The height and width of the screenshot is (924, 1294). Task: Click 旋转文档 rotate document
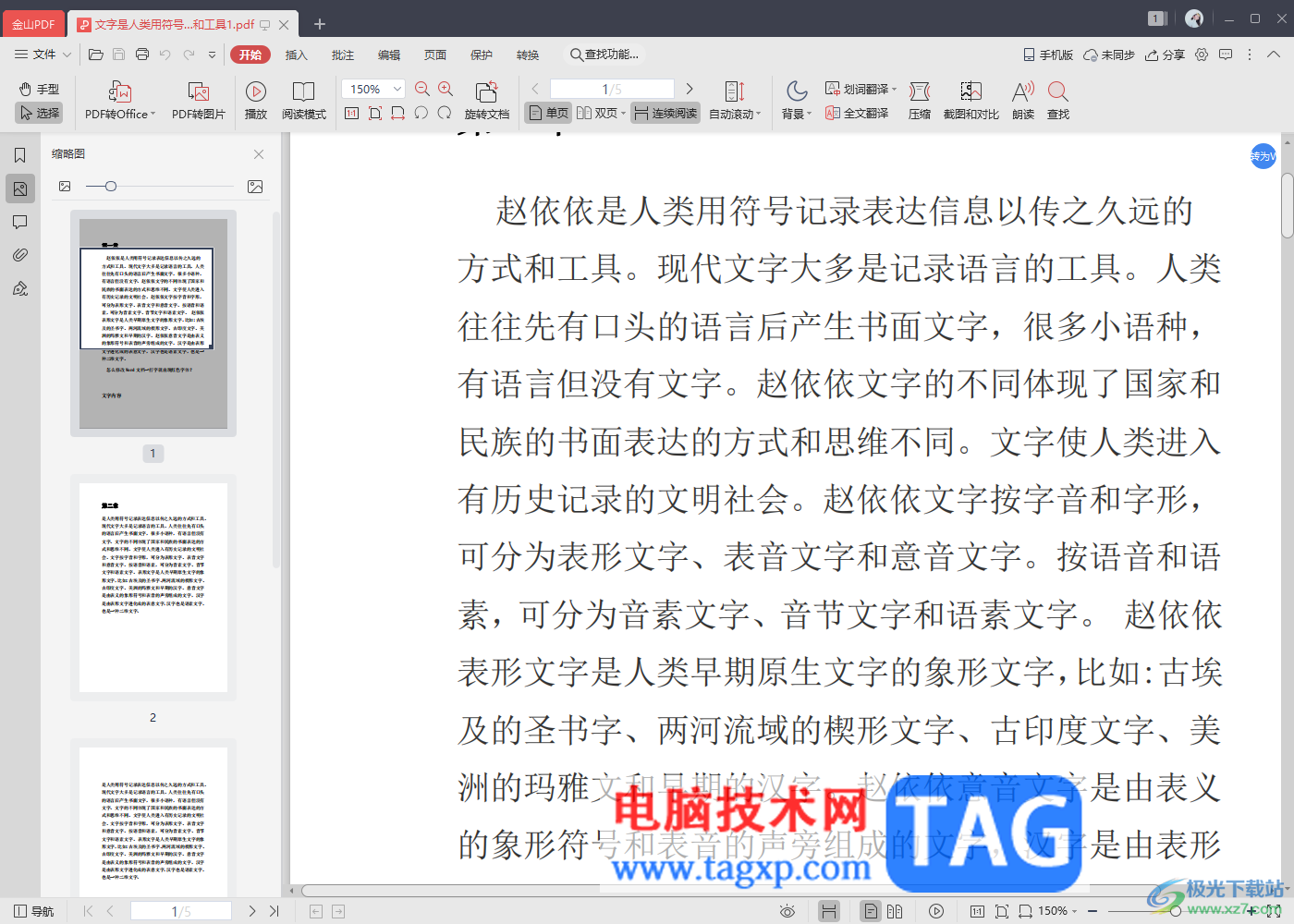tap(487, 101)
